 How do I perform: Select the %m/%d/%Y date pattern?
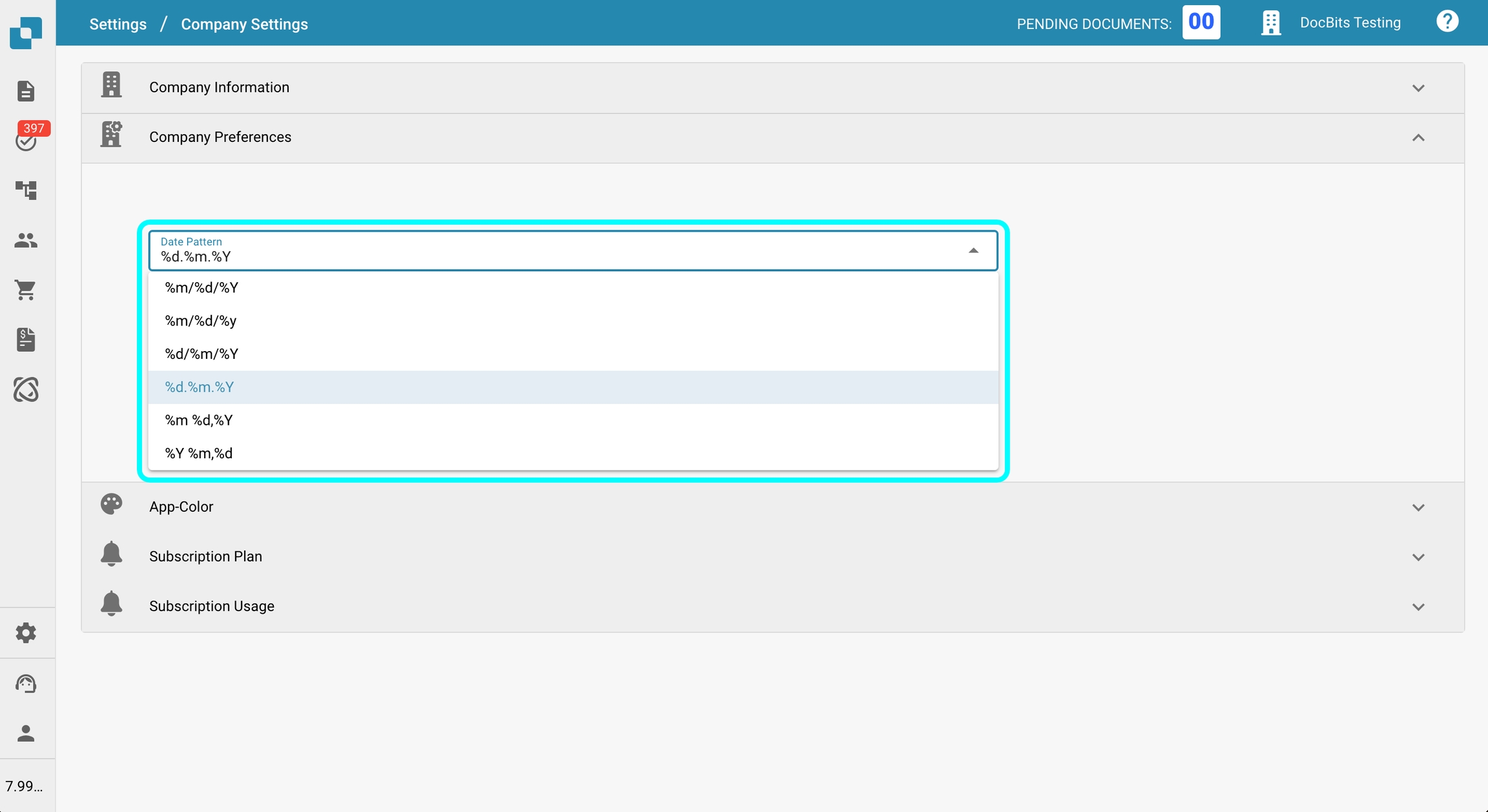pyautogui.click(x=201, y=288)
